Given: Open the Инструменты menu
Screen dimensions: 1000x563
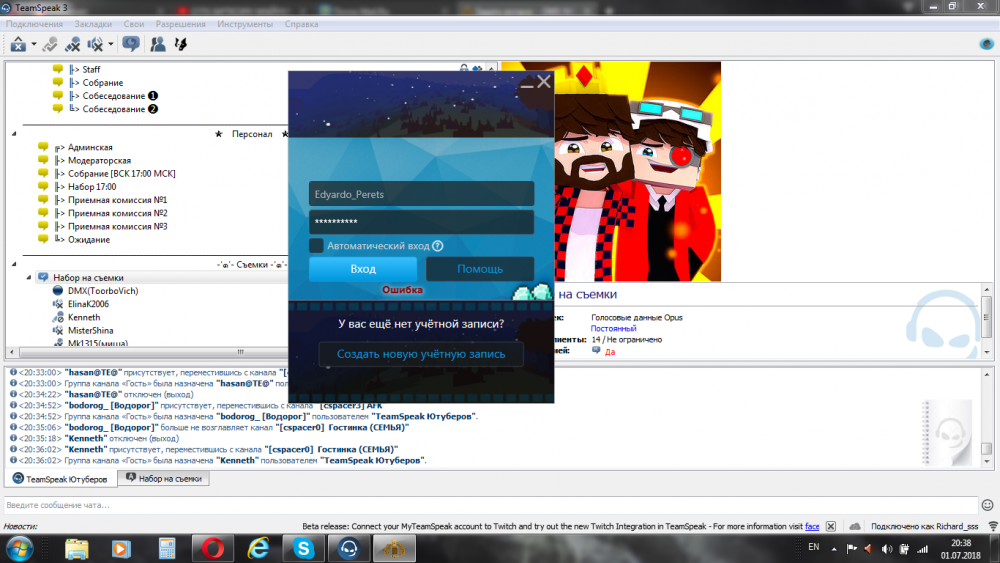Looking at the screenshot, I should coord(244,23).
